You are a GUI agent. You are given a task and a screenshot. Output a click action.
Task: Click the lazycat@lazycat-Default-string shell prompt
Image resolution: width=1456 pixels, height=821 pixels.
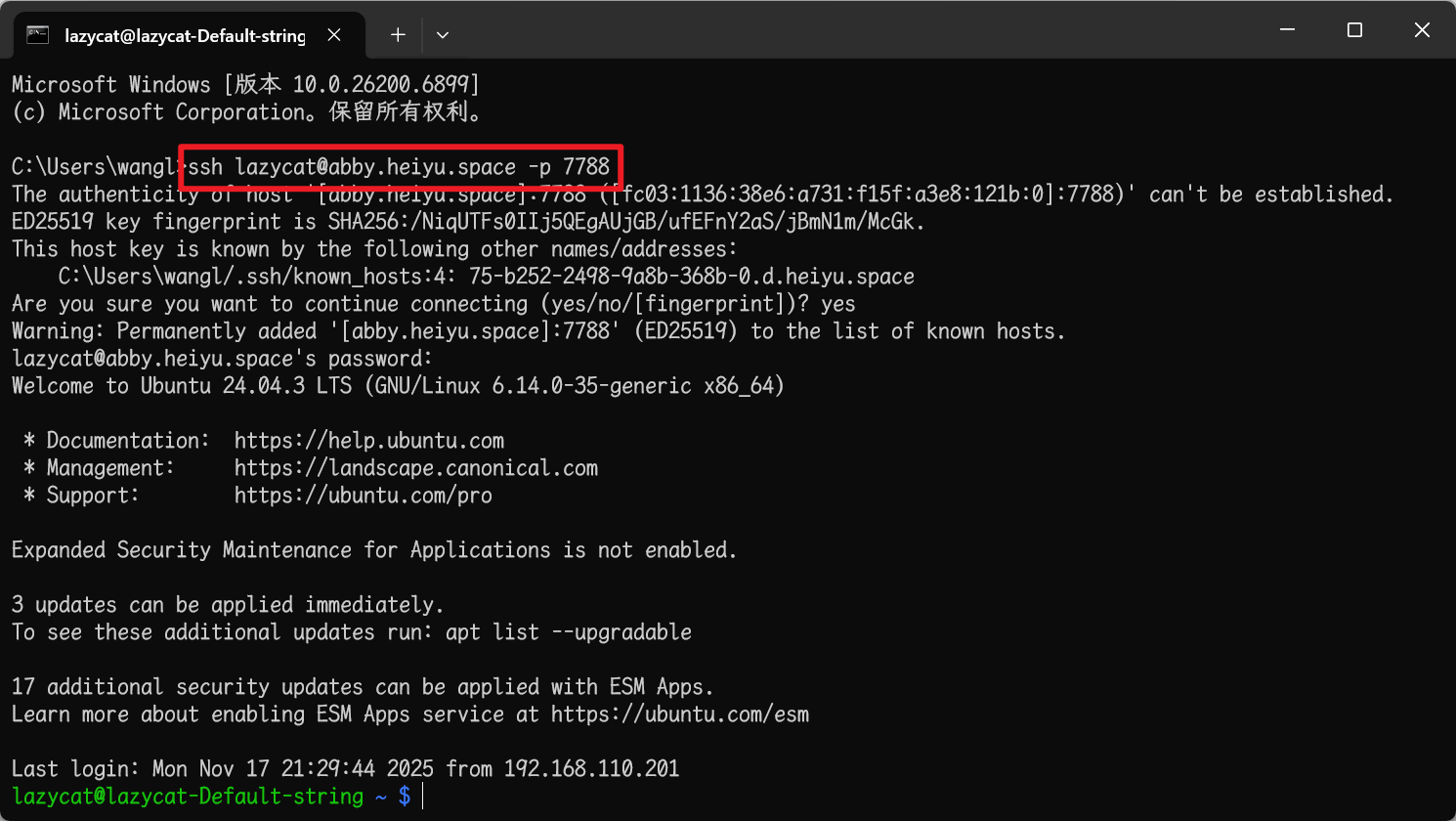[211, 797]
